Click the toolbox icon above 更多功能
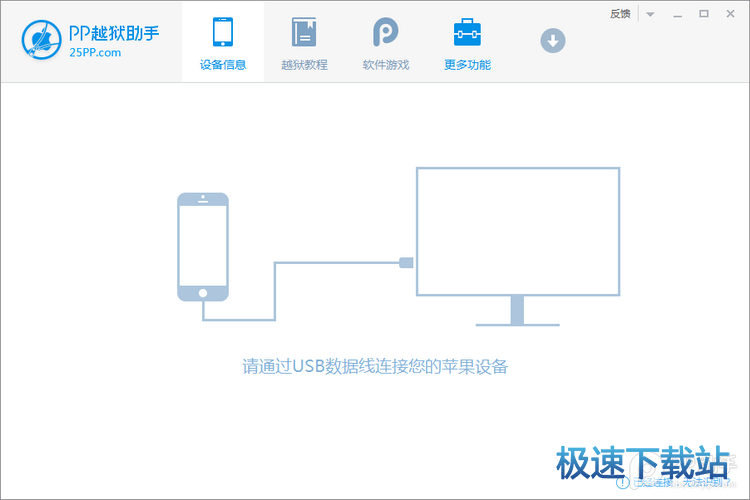The height and width of the screenshot is (500, 750). pyautogui.click(x=467, y=32)
